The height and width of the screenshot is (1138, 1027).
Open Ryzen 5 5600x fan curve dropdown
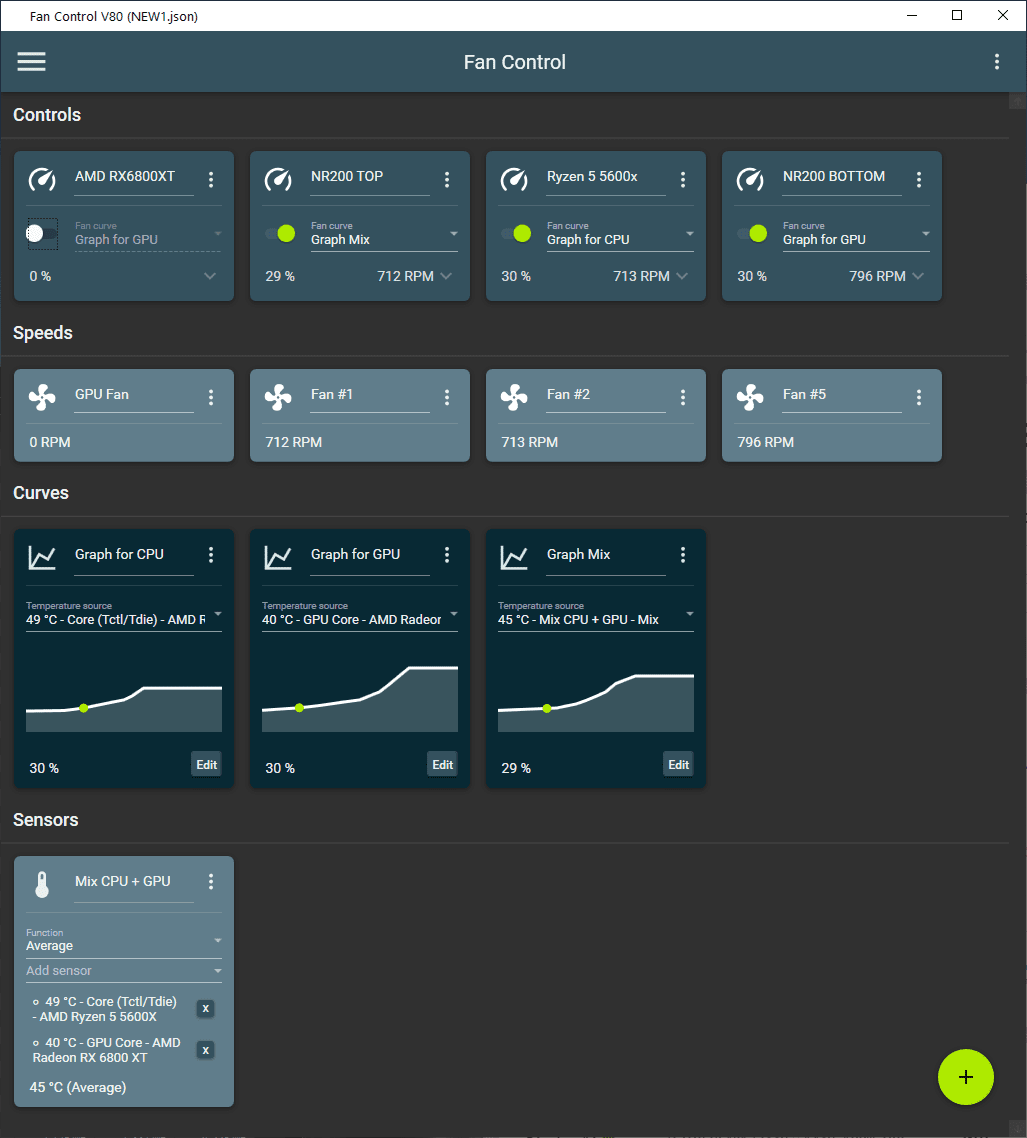click(x=620, y=234)
